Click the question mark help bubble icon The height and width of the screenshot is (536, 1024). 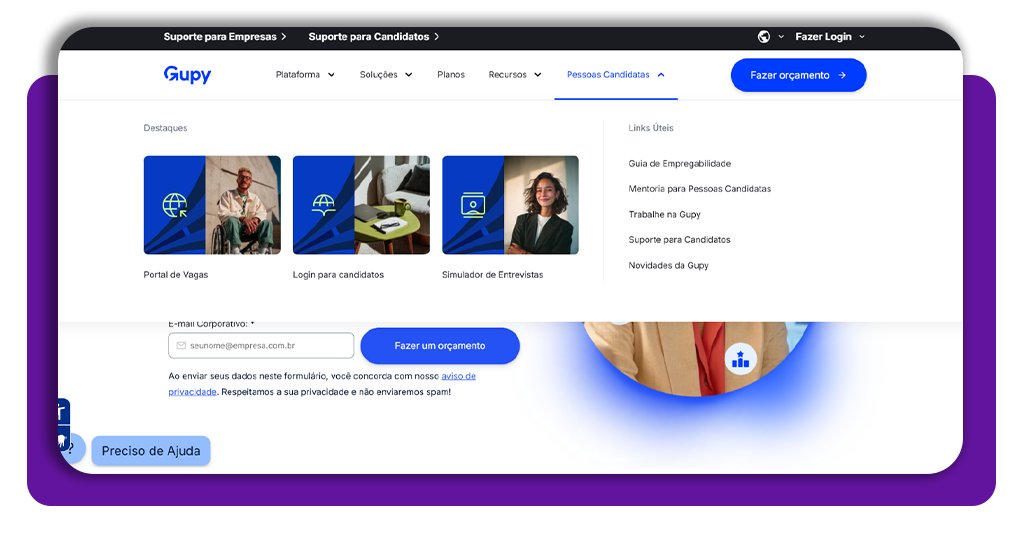tap(71, 449)
